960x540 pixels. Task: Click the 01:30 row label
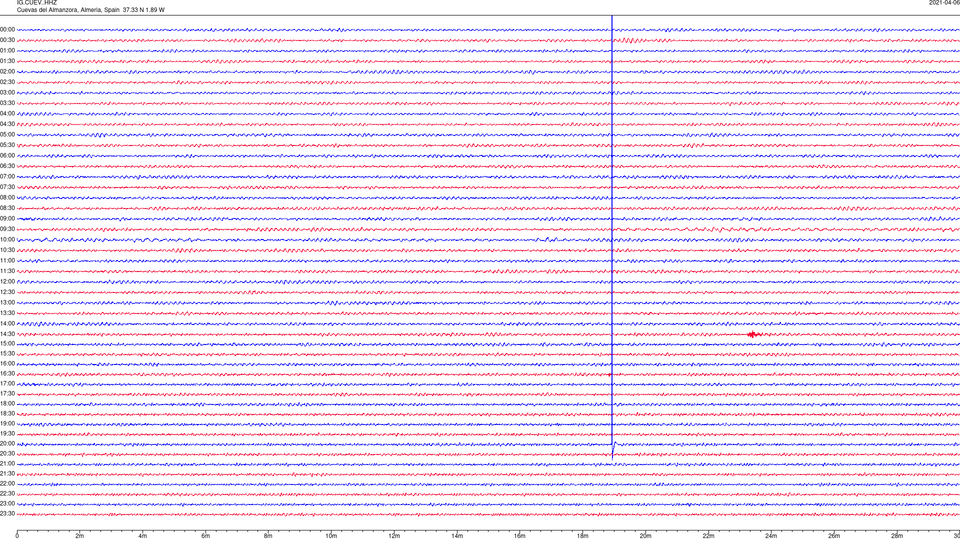[x=7, y=61]
